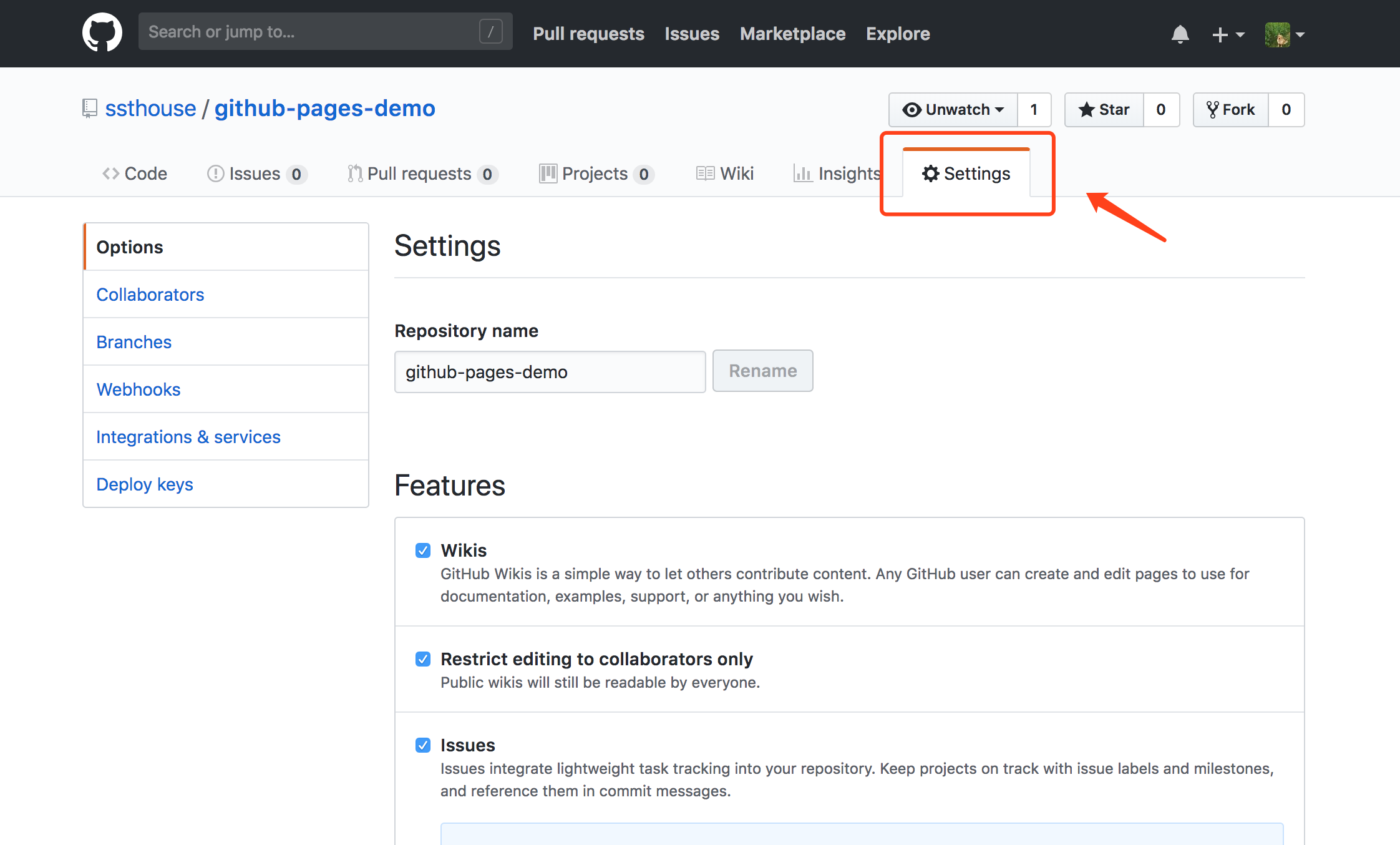Toggle Restrict editing to collaborators only

coord(422,659)
